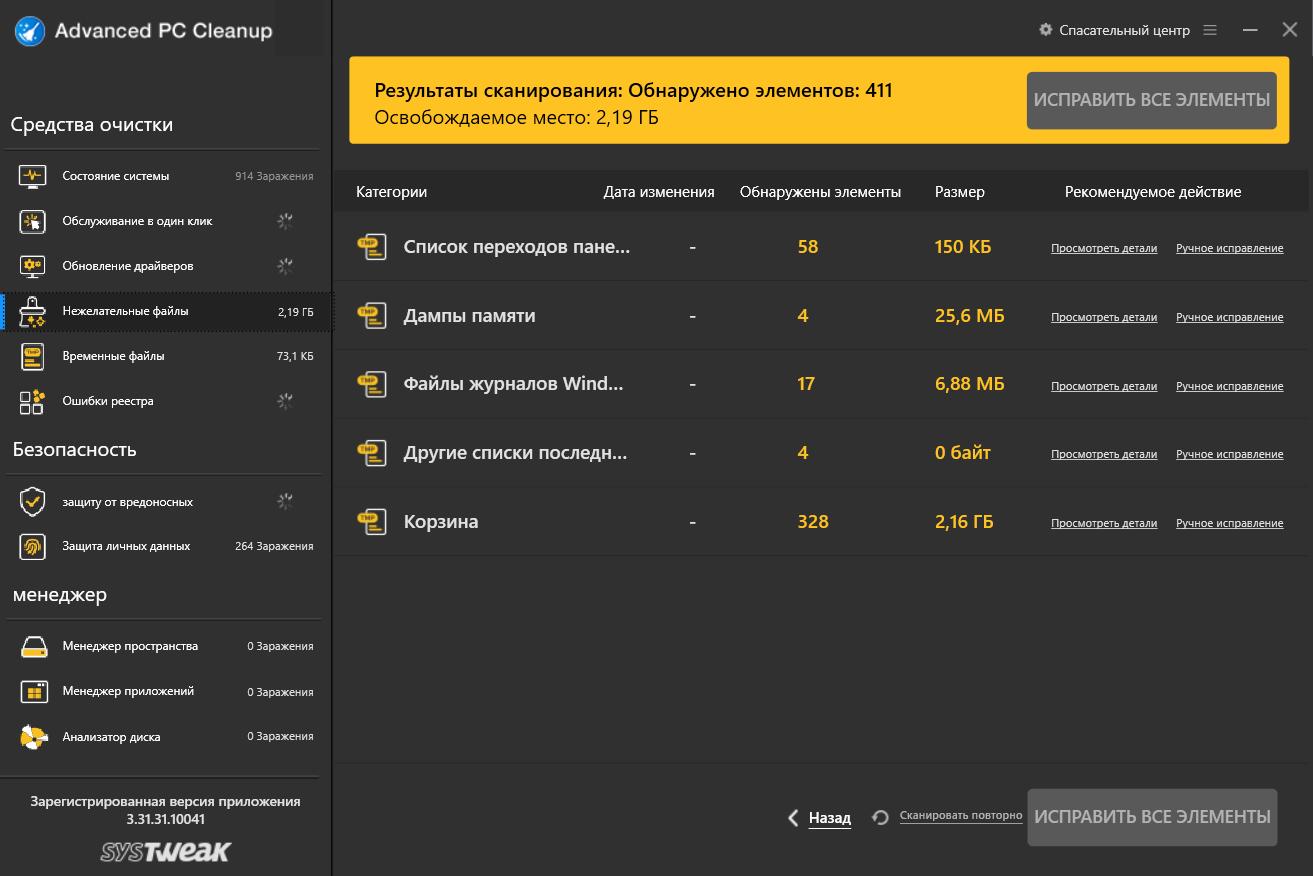Click the Space Manager drive icon

click(33, 647)
